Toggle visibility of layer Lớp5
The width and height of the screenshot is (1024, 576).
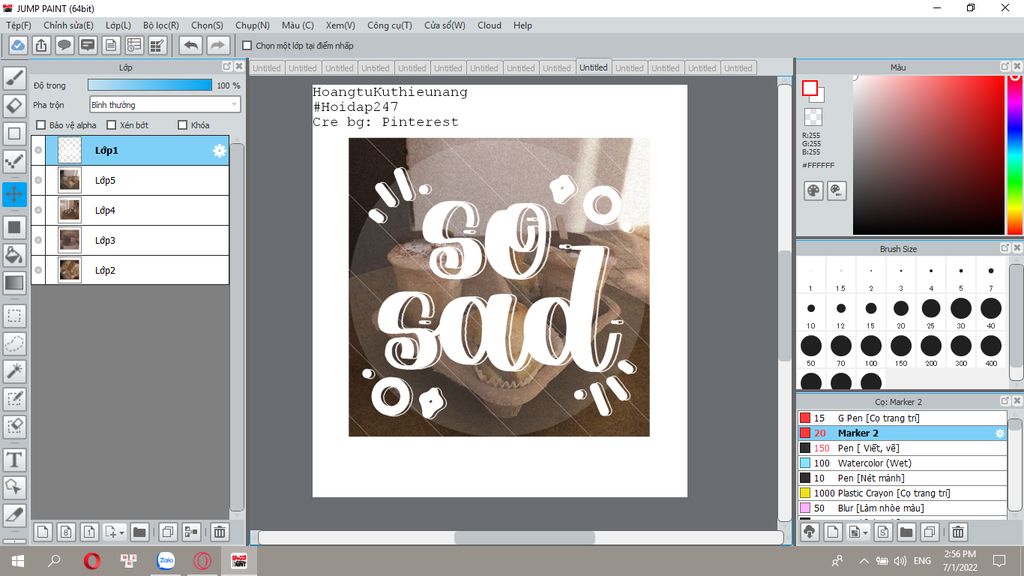point(39,180)
